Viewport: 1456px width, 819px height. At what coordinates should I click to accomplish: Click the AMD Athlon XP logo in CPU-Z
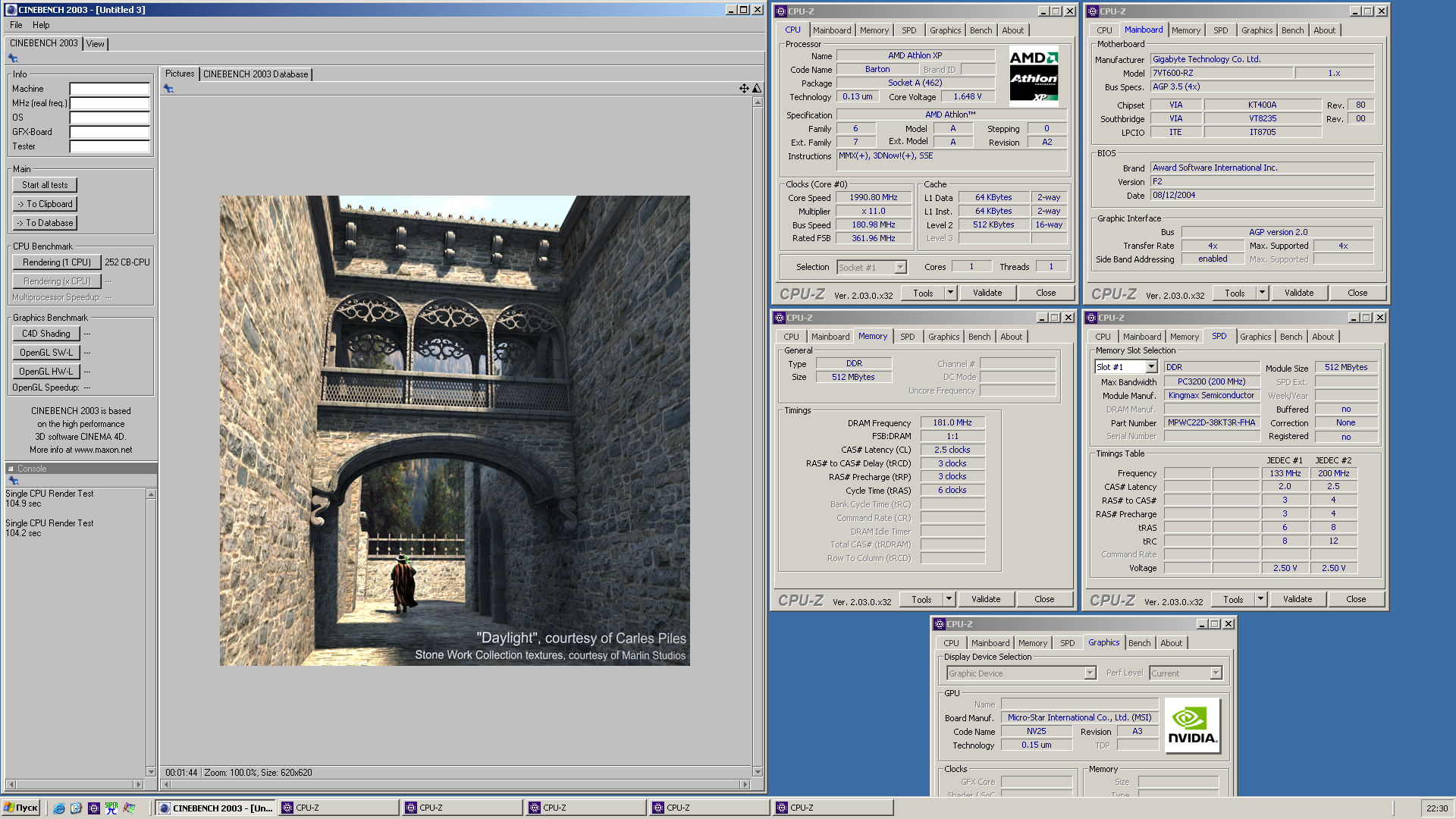click(x=1034, y=77)
